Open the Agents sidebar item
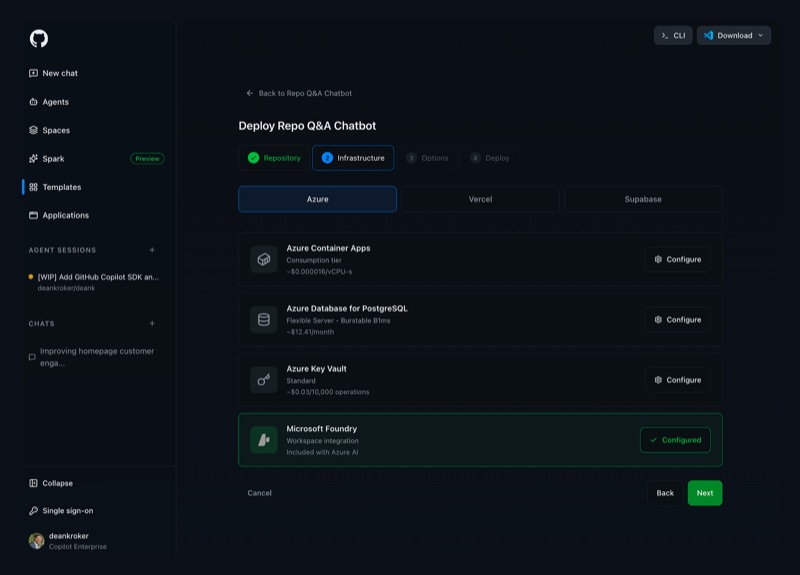 [x=55, y=102]
